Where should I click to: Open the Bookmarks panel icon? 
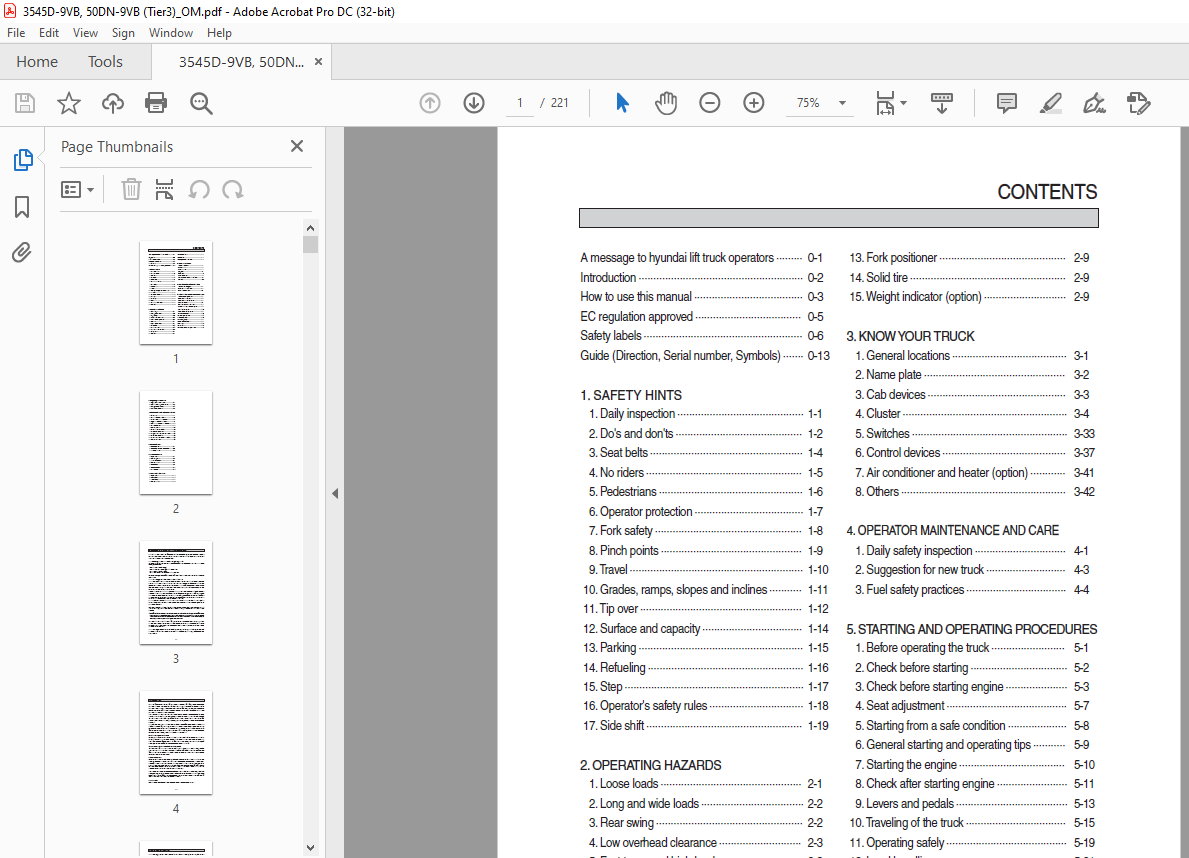coord(22,206)
